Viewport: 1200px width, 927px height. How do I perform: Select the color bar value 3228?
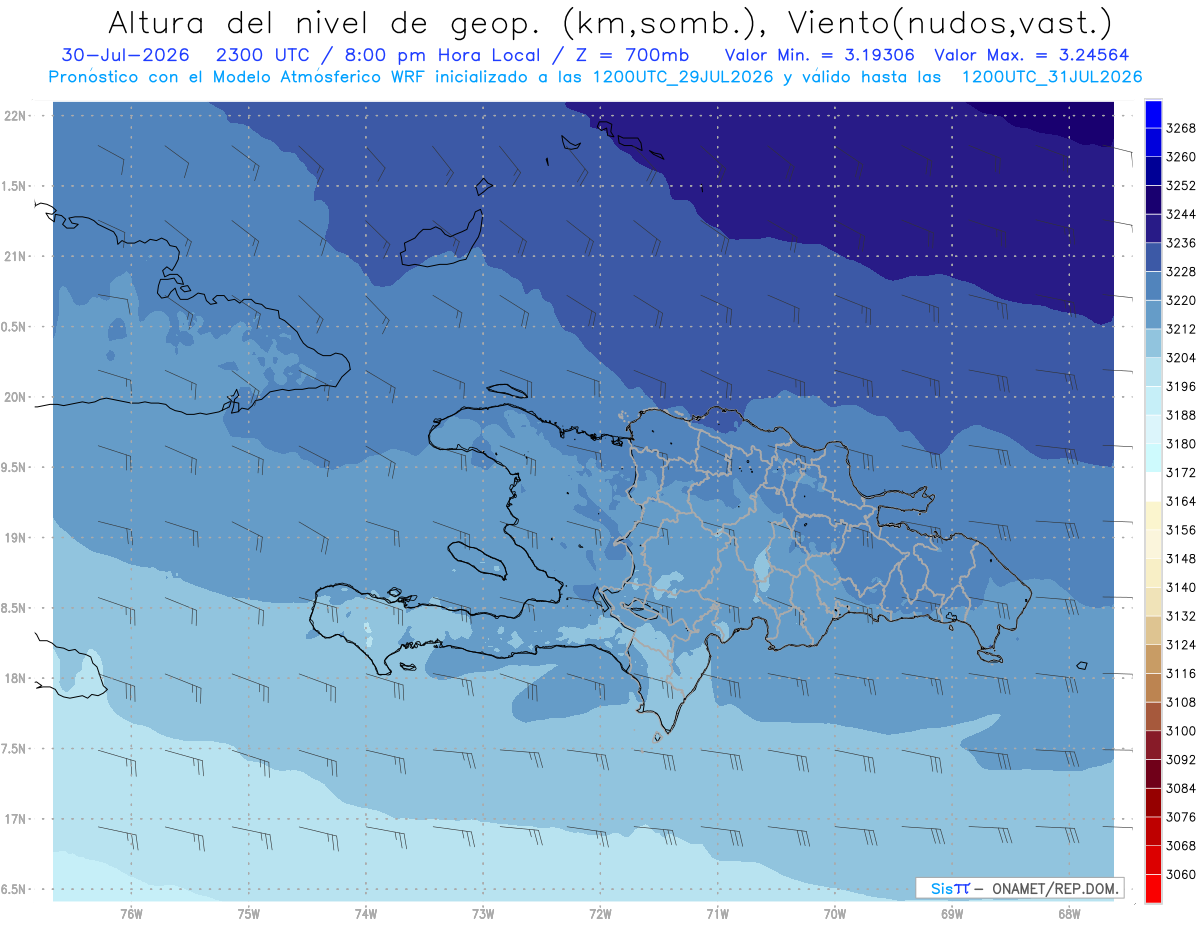[1181, 272]
